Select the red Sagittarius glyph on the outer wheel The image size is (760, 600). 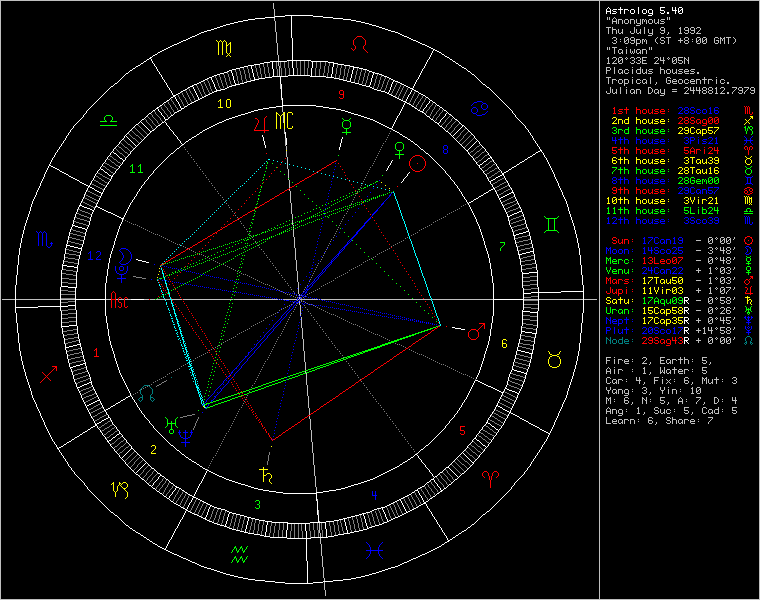[48, 374]
